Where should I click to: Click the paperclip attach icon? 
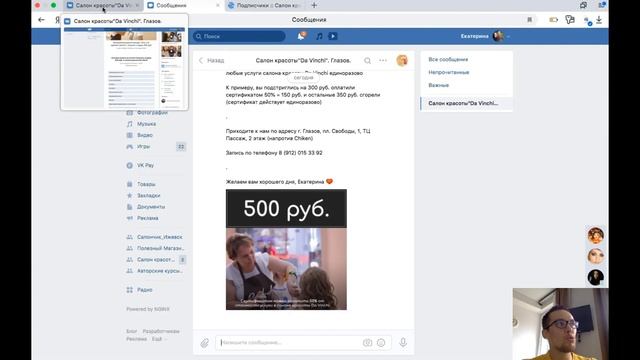(204, 343)
